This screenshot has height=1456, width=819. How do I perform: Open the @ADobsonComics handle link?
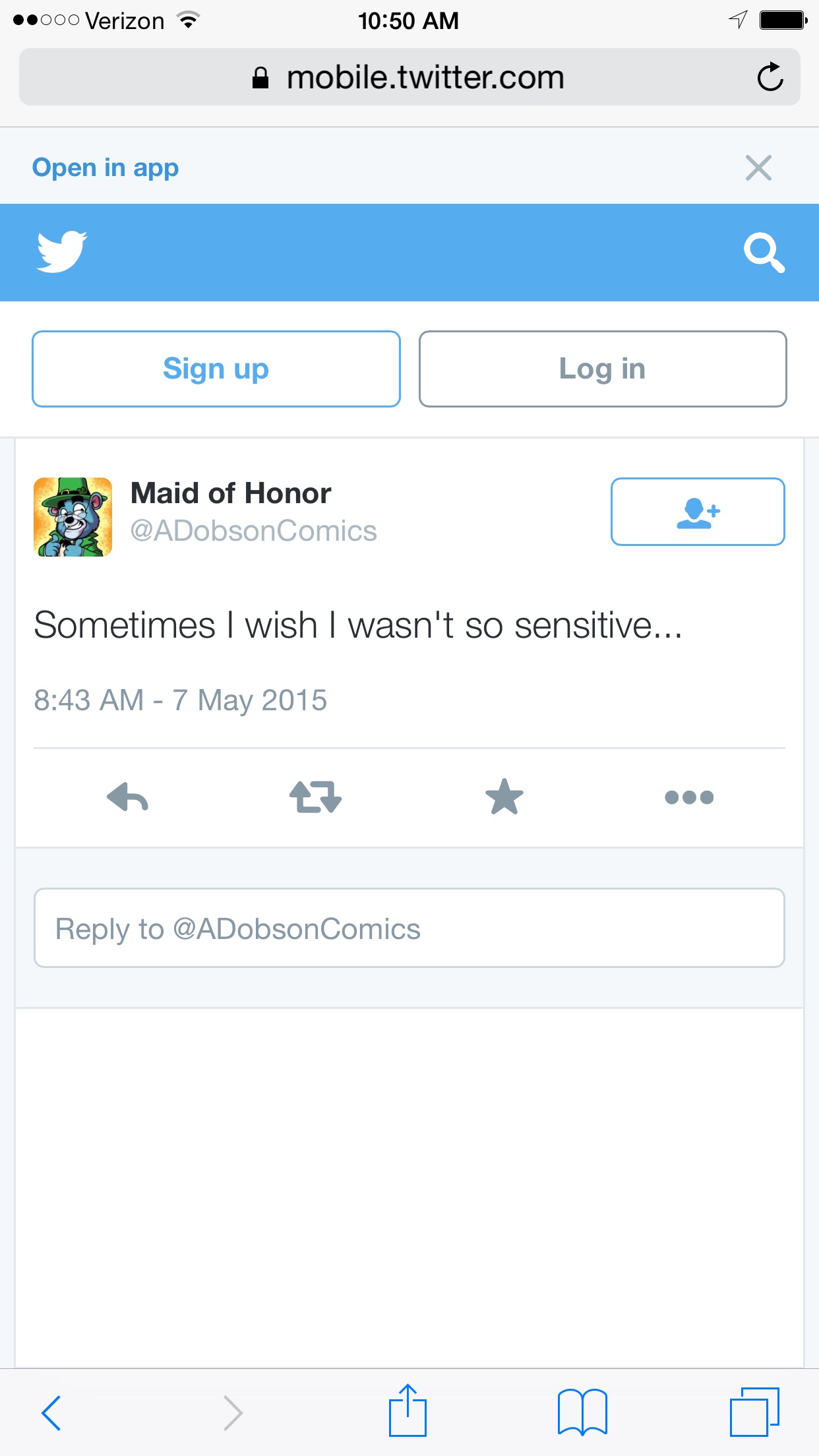click(x=253, y=531)
